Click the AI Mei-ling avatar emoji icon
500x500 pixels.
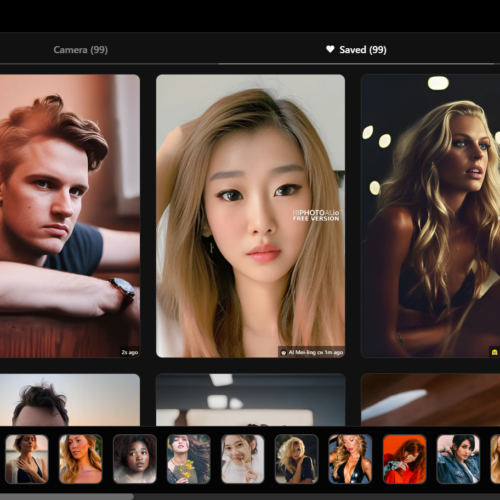pyautogui.click(x=283, y=352)
